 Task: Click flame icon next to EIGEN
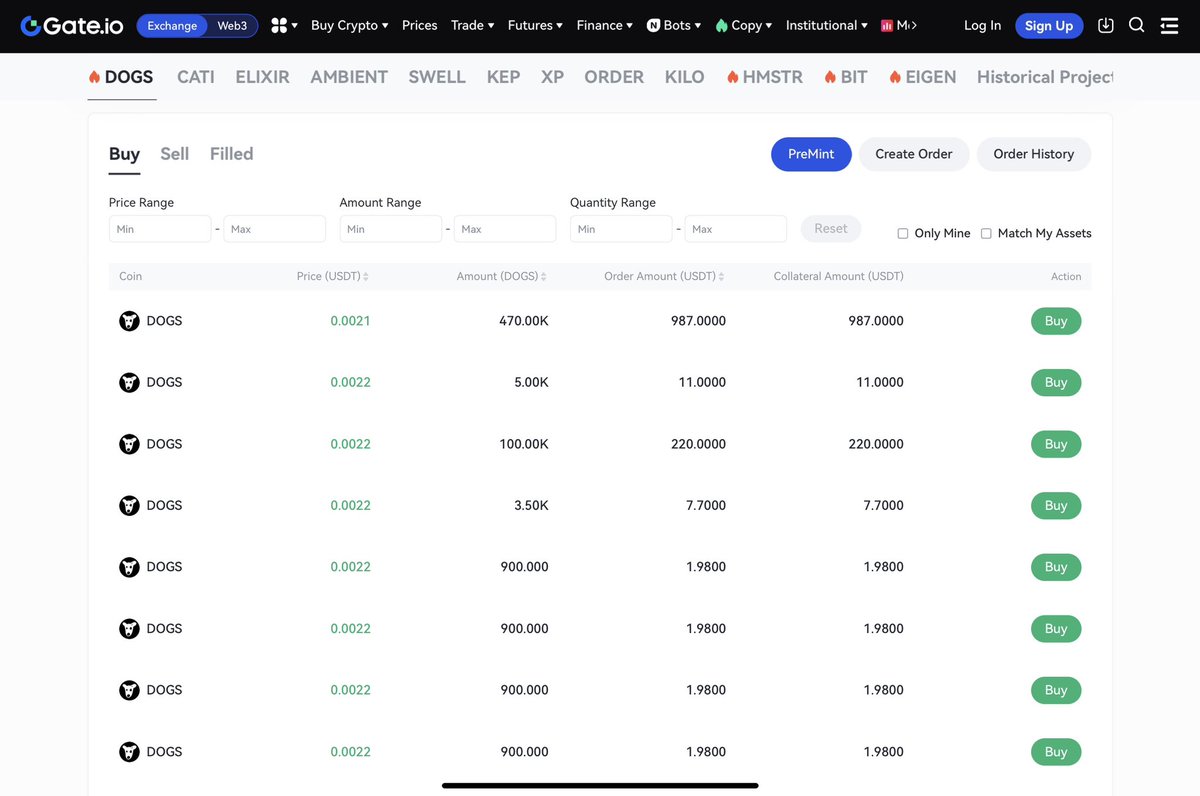tap(895, 77)
